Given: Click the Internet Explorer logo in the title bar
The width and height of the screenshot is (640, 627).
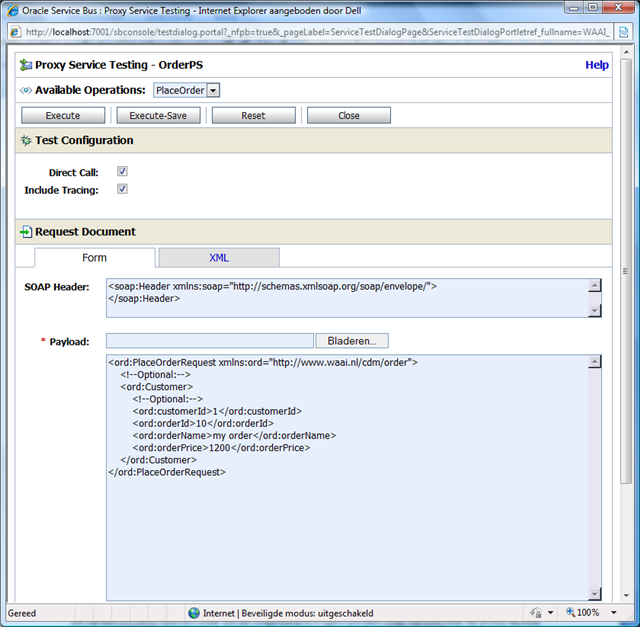Looking at the screenshot, I should click(x=13, y=10).
